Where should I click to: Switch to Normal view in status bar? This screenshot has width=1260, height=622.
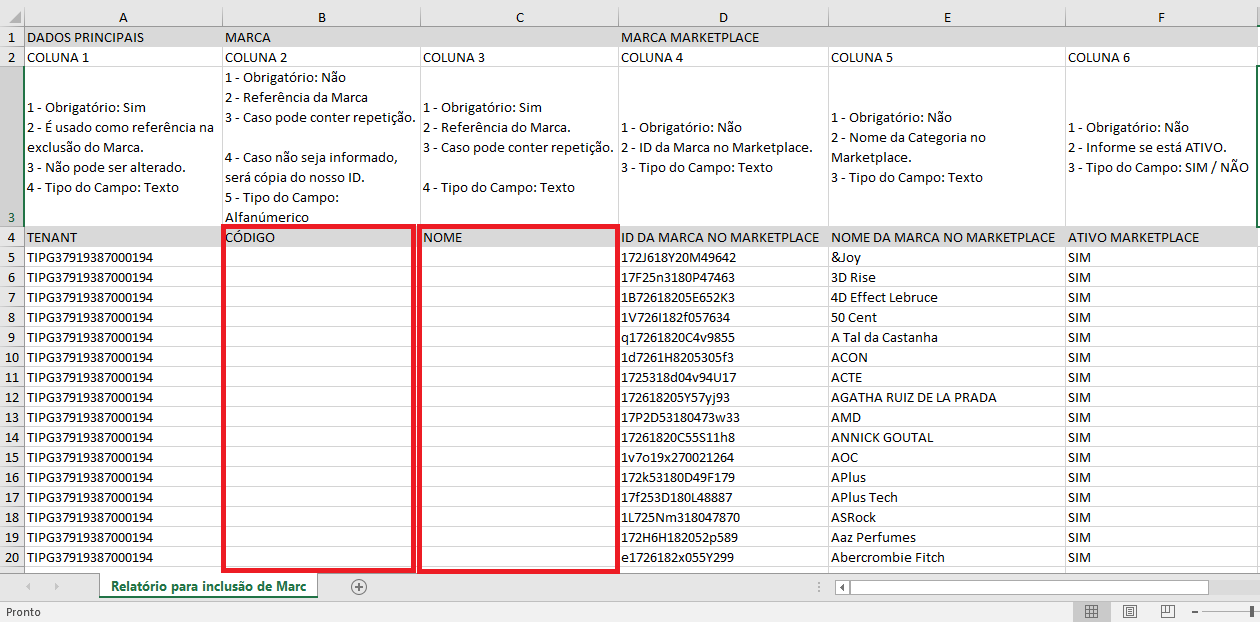(1091, 611)
